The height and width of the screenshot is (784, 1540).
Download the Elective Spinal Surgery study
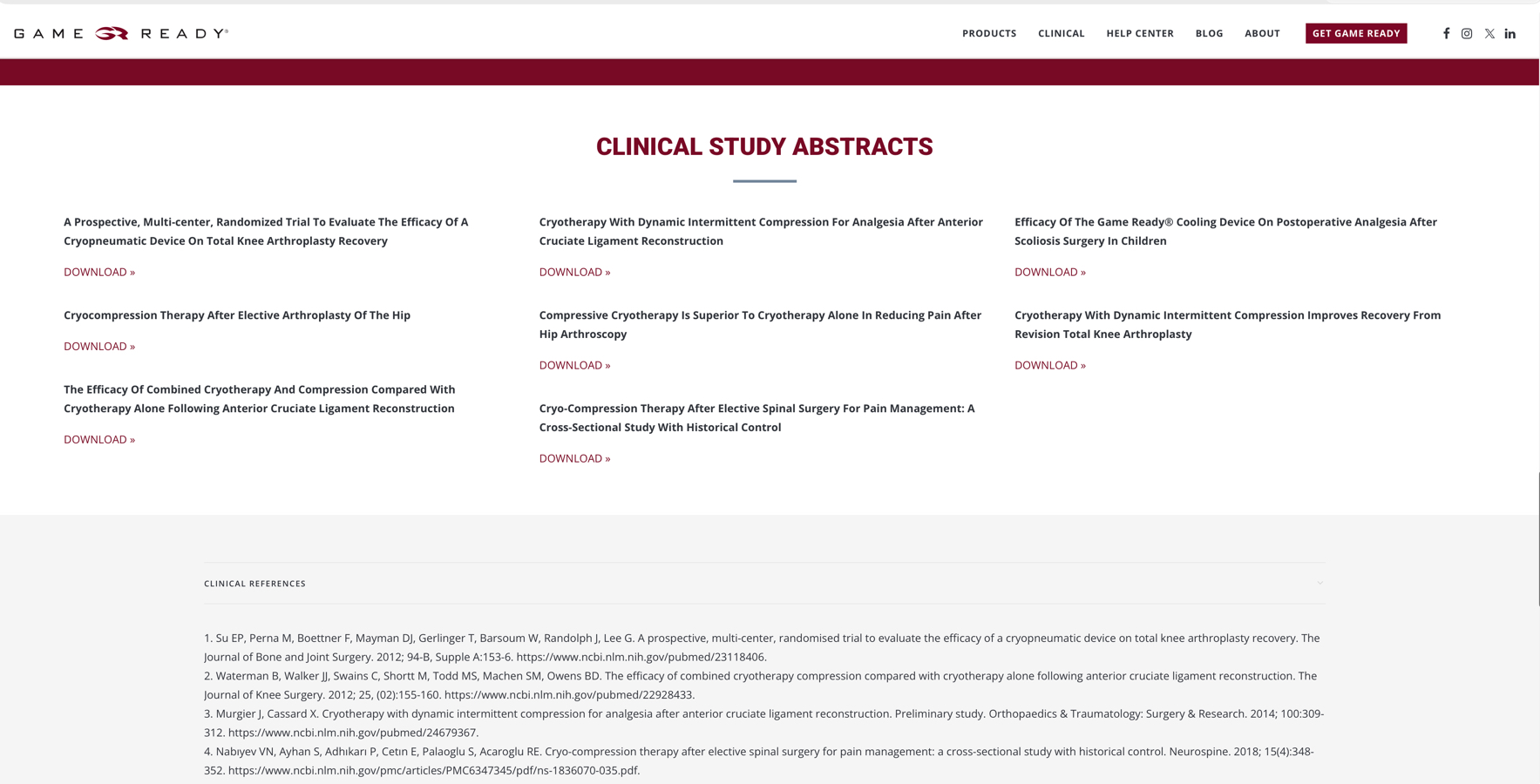tap(574, 458)
